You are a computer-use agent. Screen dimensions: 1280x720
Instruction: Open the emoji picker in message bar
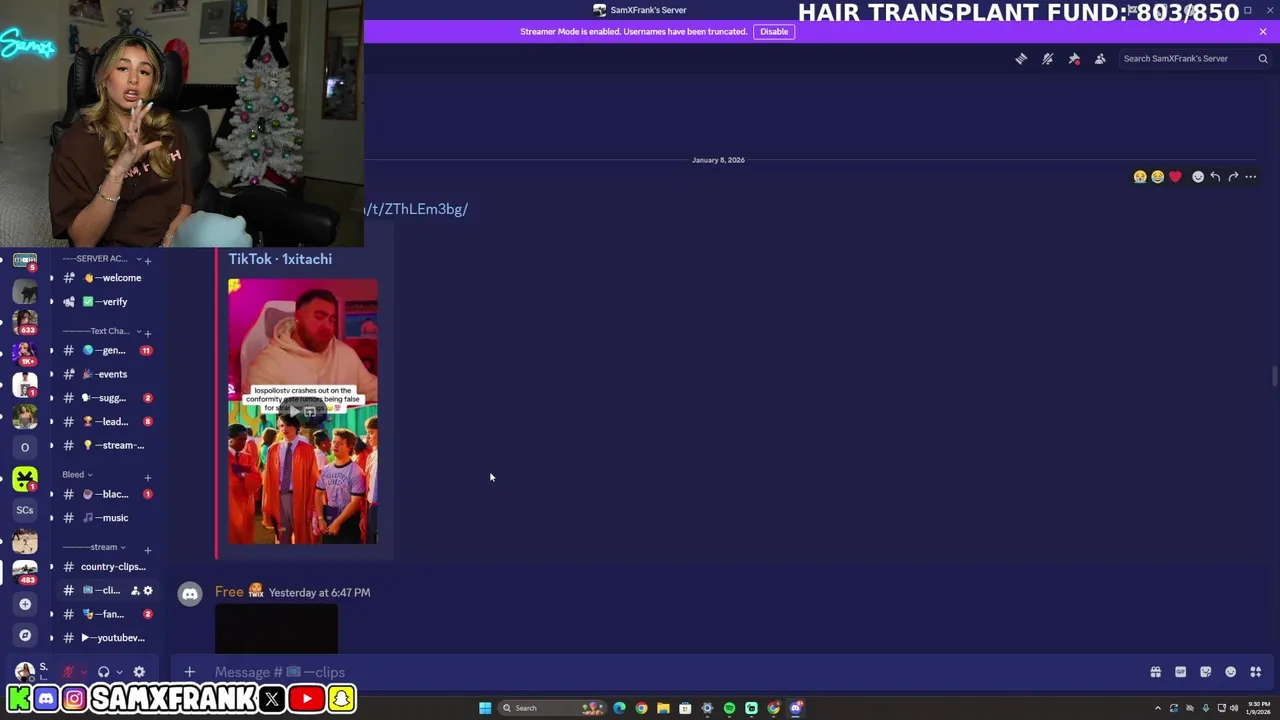(1230, 672)
